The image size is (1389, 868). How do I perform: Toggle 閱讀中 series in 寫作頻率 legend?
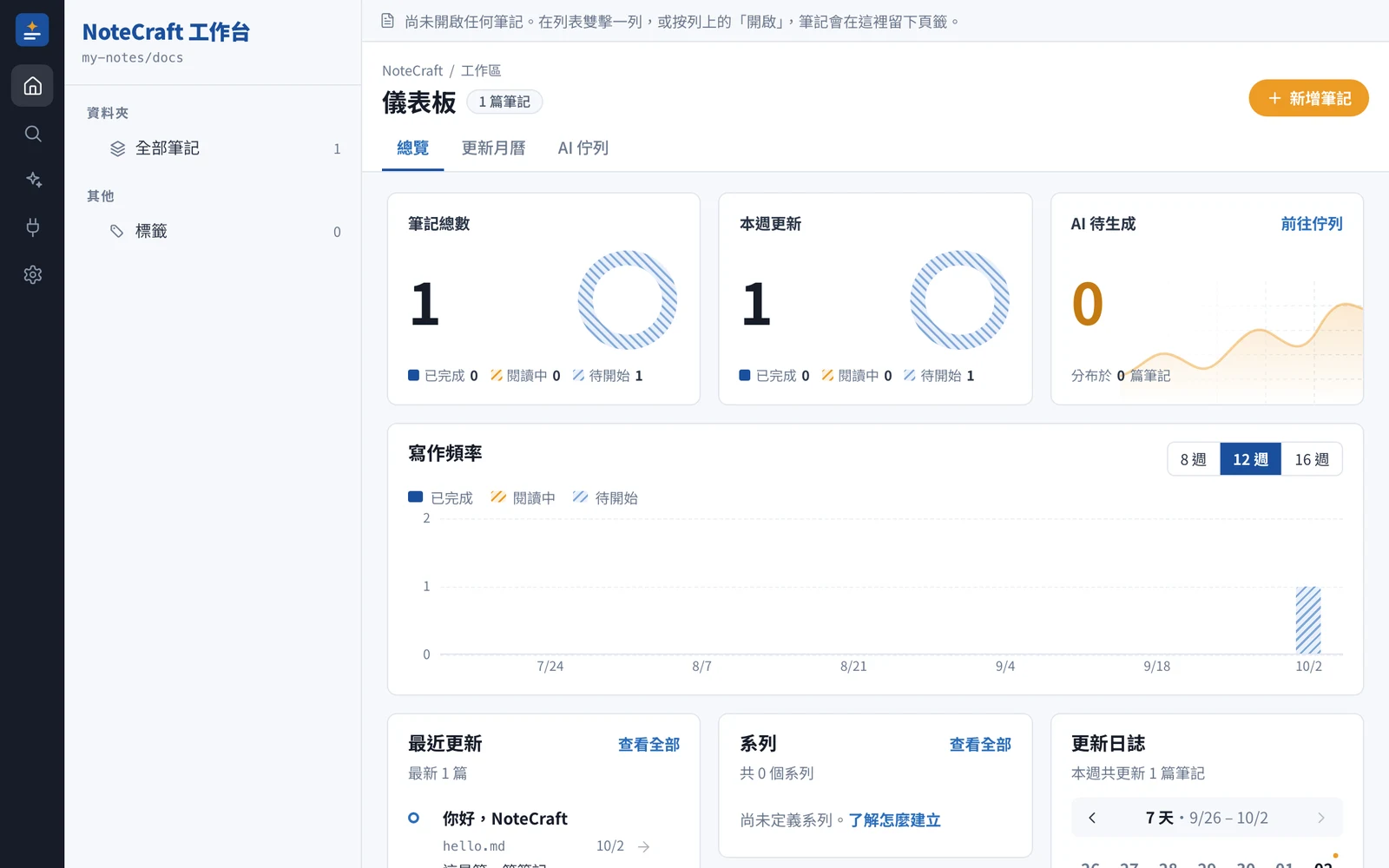pyautogui.click(x=523, y=498)
